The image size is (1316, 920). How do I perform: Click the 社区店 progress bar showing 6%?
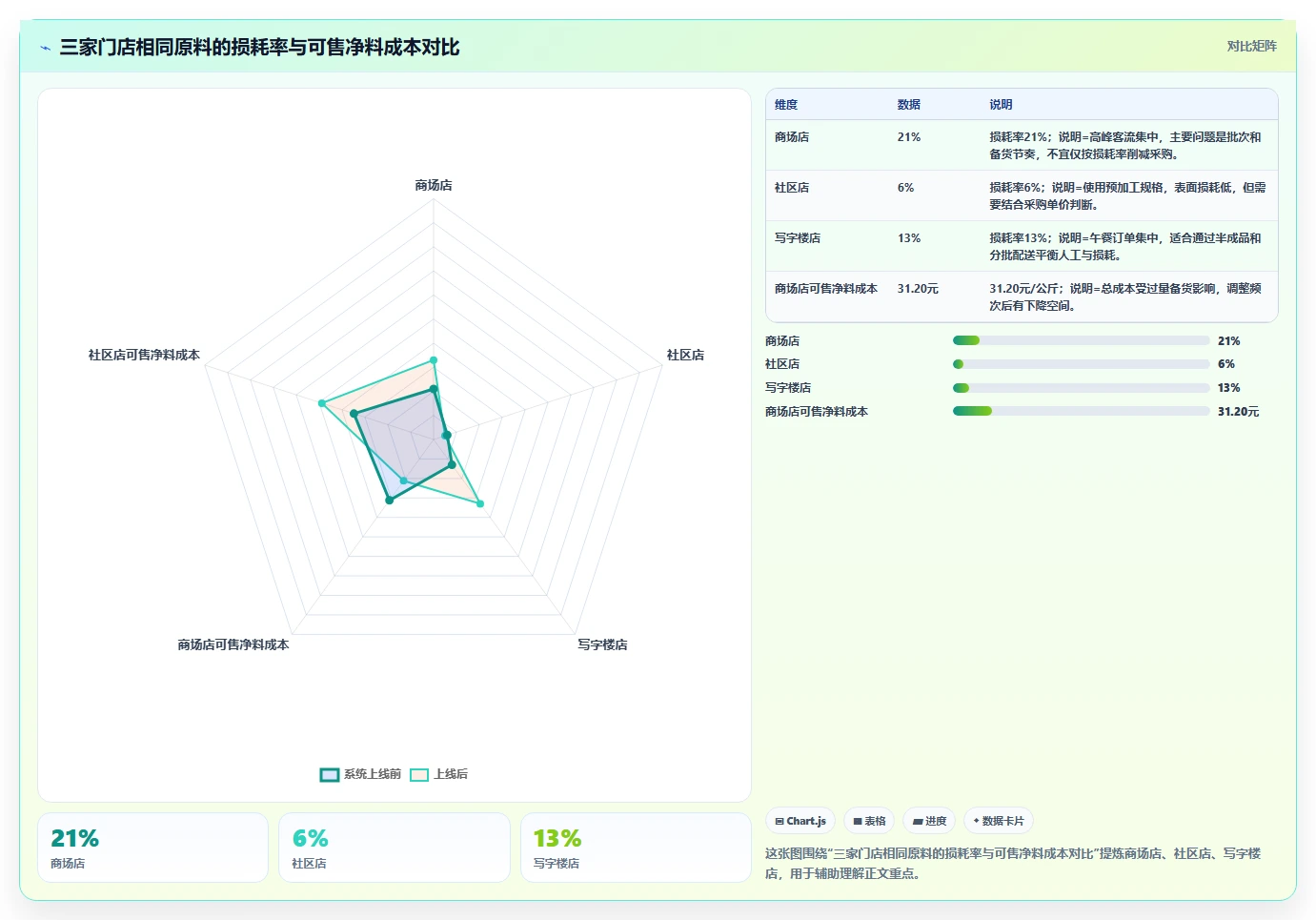(1081, 364)
